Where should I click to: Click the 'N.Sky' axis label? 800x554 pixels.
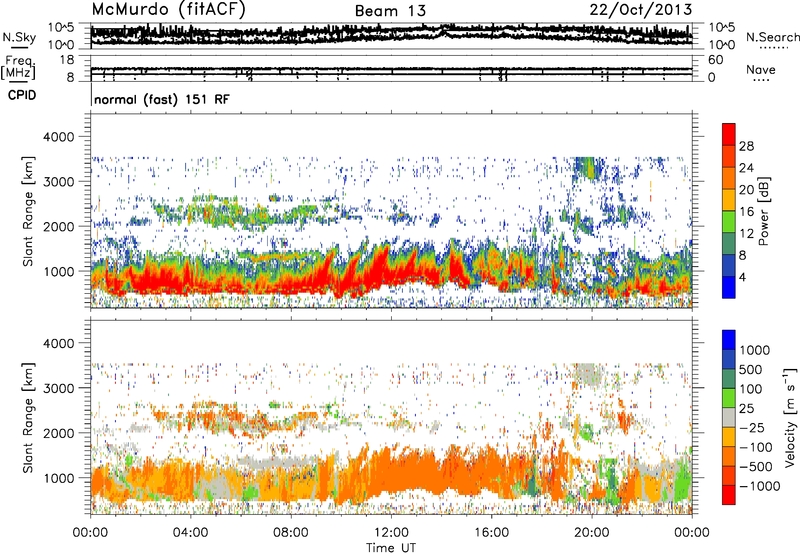[x=19, y=37]
